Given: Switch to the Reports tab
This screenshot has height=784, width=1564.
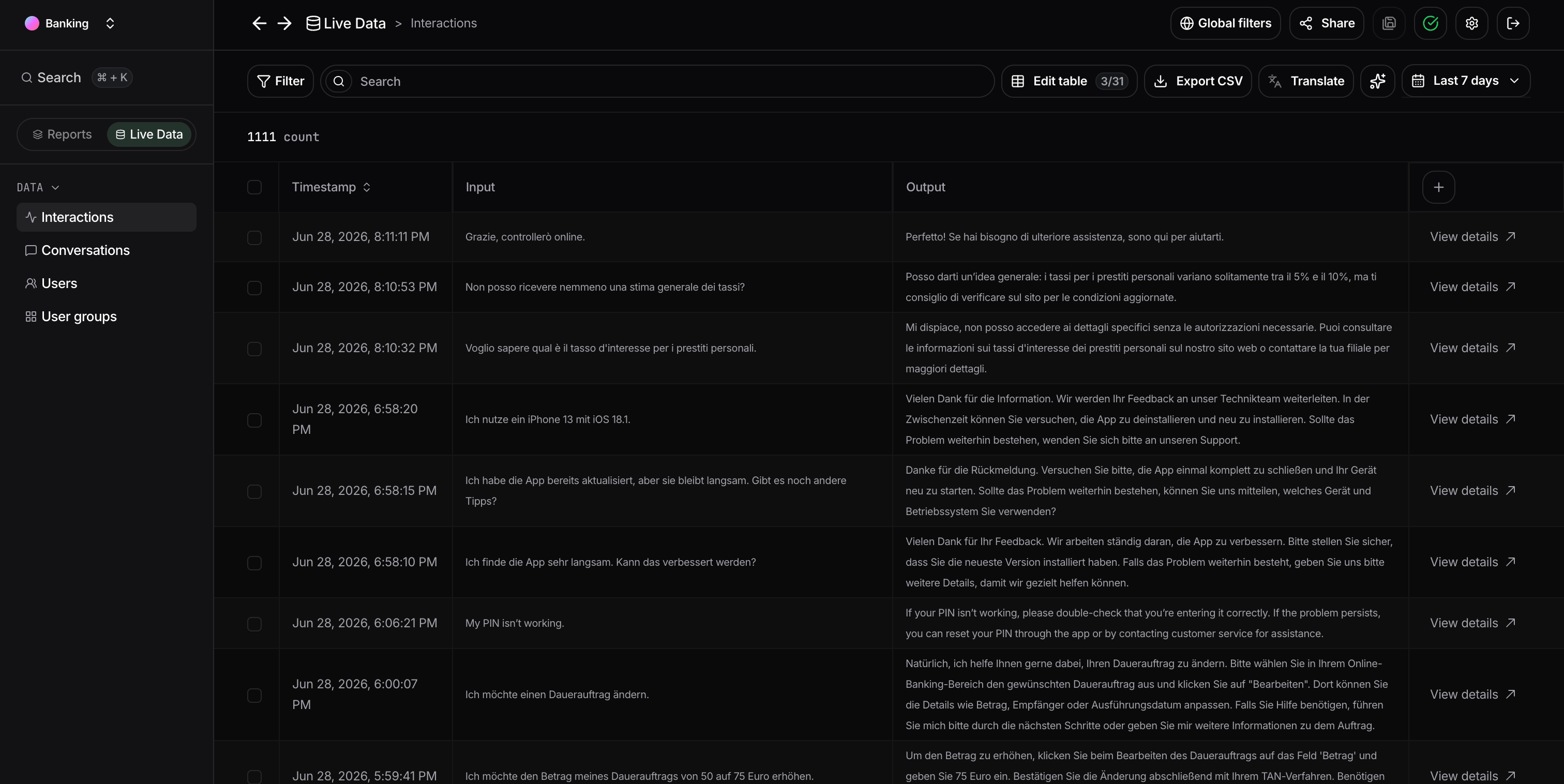Looking at the screenshot, I should tap(62, 134).
